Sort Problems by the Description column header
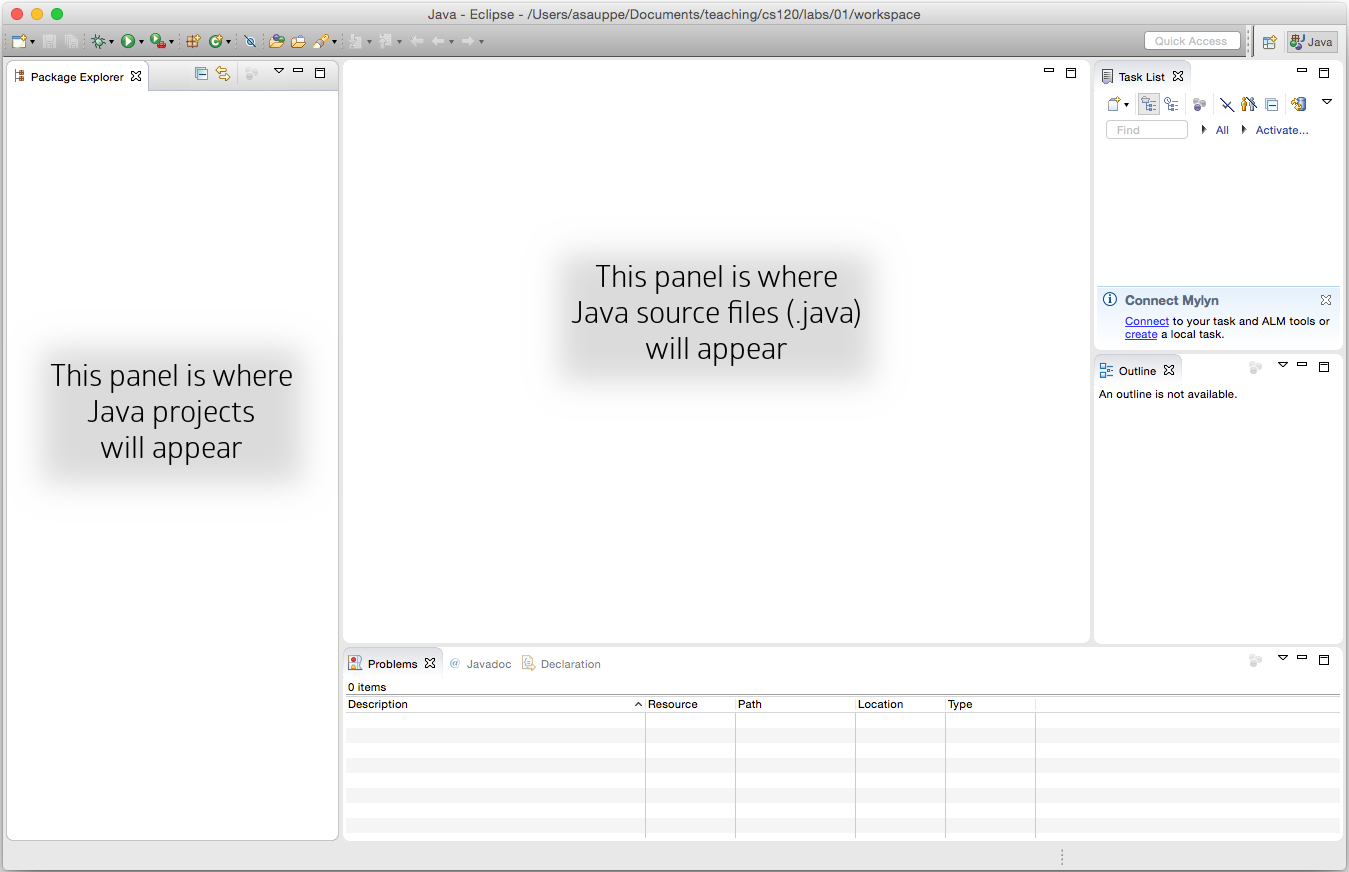1349x872 pixels. point(490,704)
